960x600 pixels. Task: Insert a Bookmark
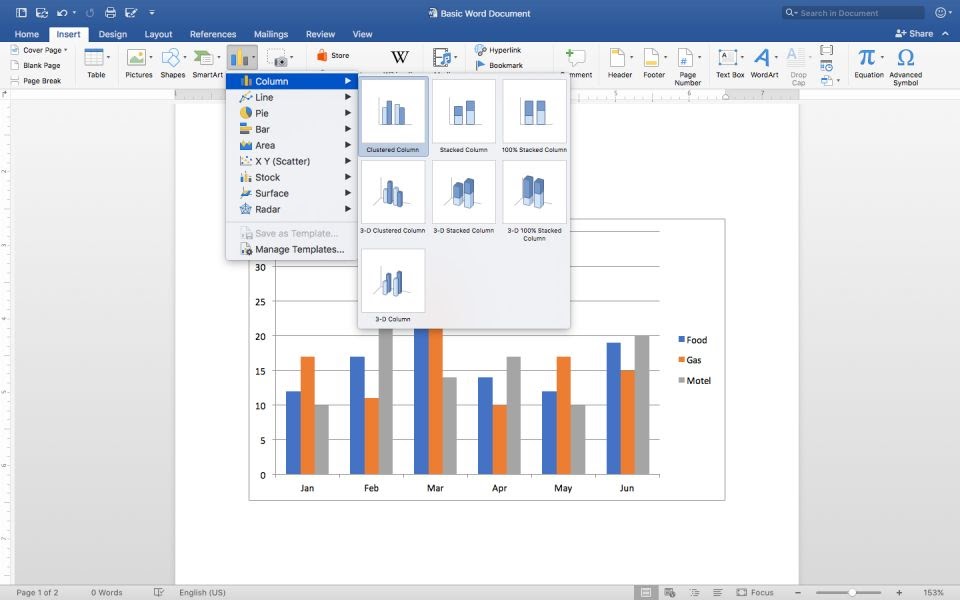click(x=499, y=66)
